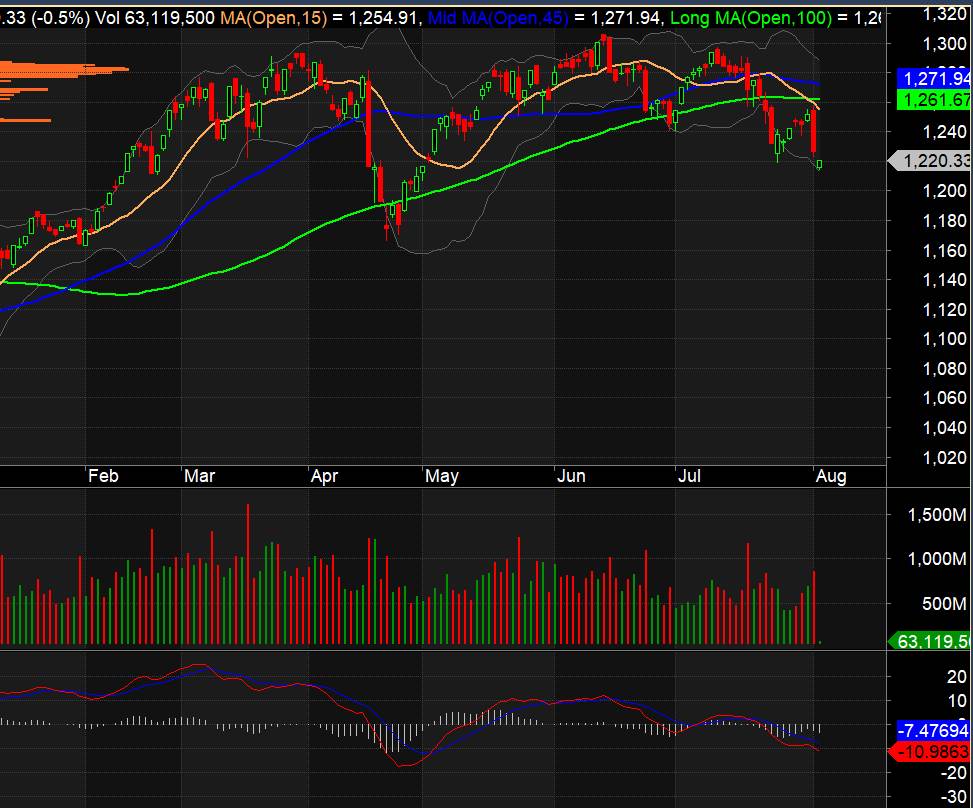Click the 'MA(Open,15)' indicator label
973x808 pixels.
coord(274,17)
